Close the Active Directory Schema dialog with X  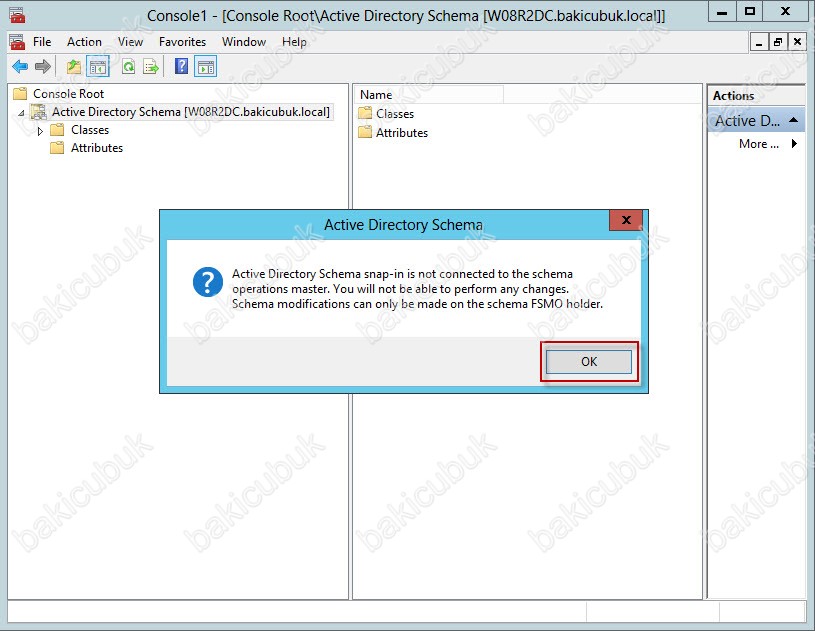point(626,220)
